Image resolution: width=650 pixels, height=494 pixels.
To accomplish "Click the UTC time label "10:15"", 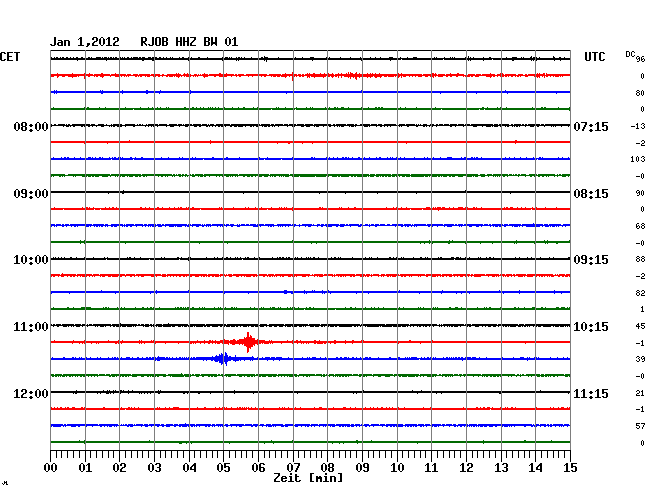I will tap(591, 327).
